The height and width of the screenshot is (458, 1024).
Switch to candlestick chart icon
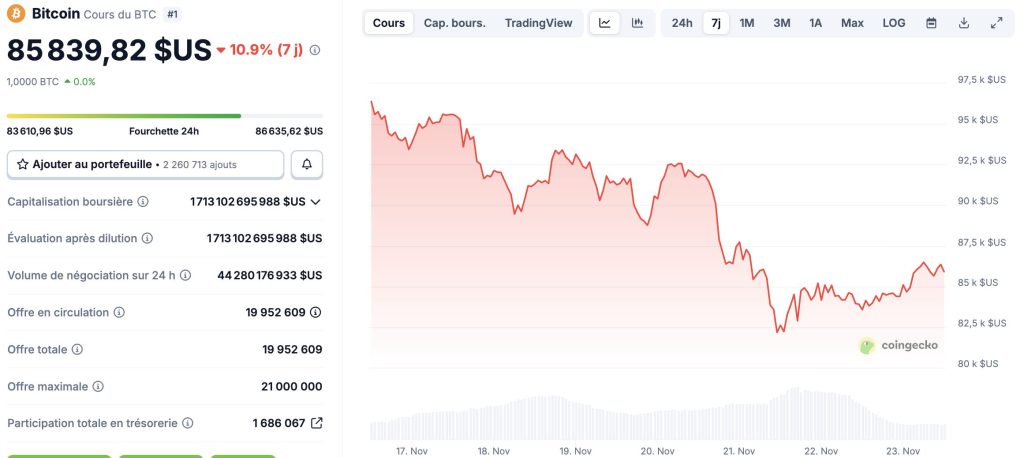(637, 23)
